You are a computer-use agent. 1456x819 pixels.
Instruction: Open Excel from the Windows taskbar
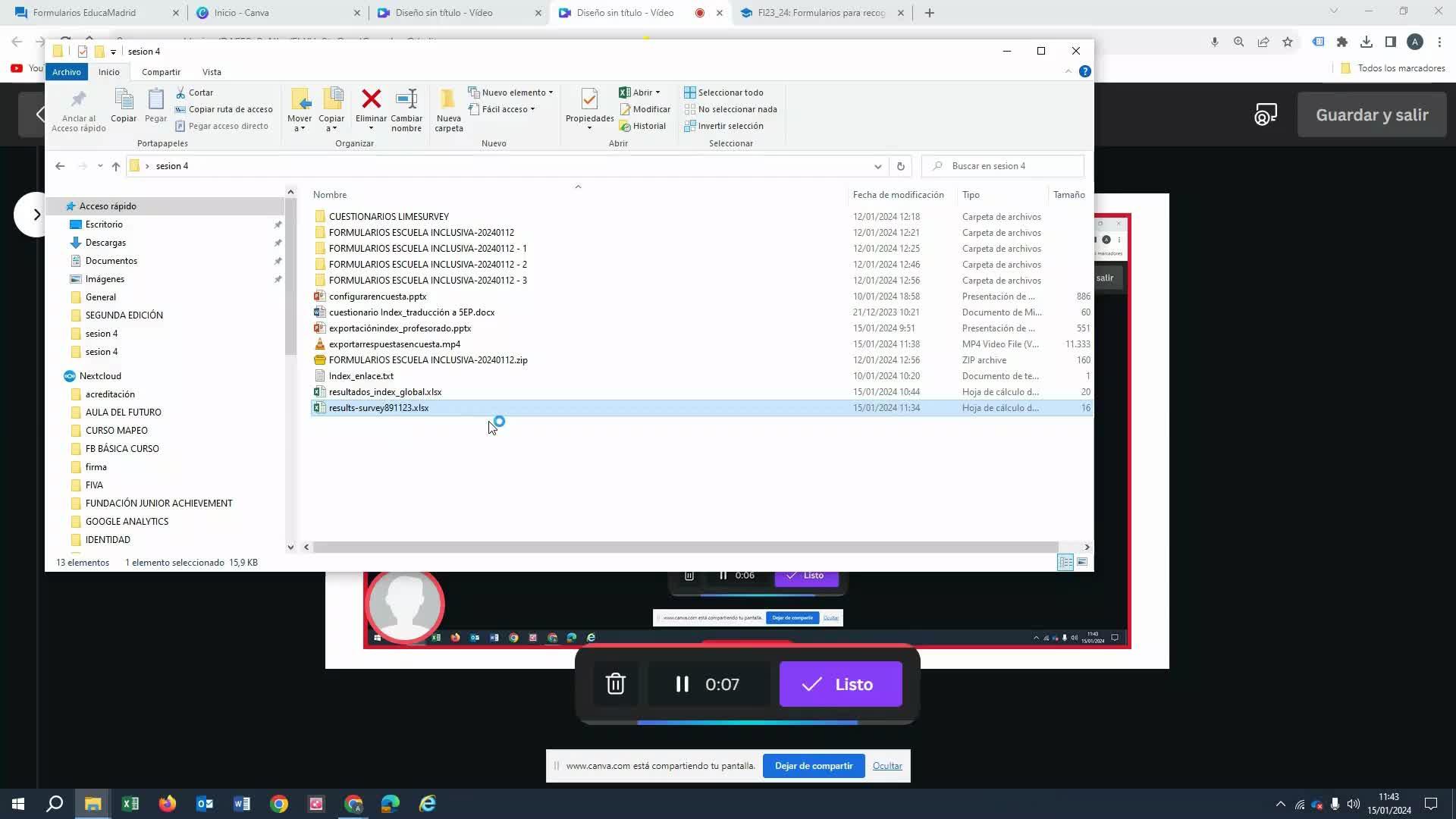[x=130, y=804]
